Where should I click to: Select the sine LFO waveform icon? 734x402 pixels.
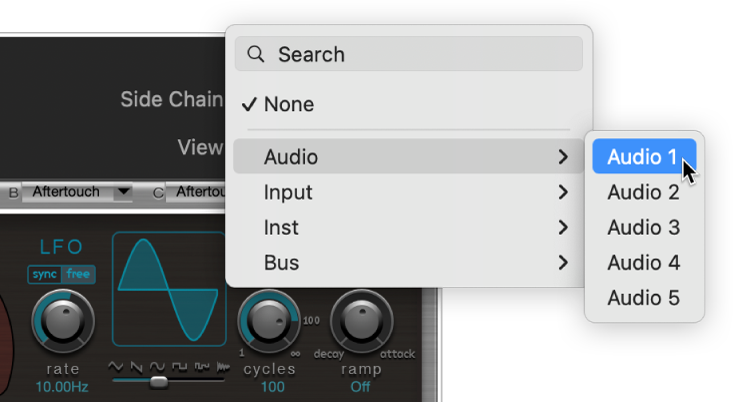[x=157, y=367]
